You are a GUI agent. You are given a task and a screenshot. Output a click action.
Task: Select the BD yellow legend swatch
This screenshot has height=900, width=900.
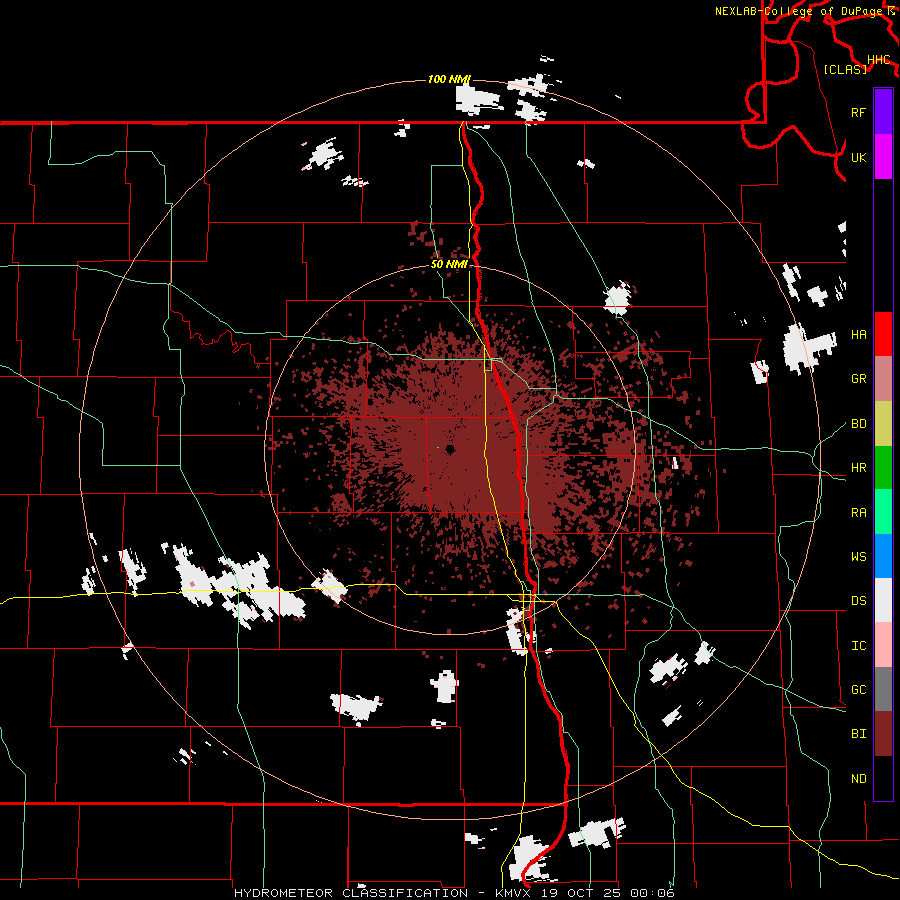[x=883, y=424]
